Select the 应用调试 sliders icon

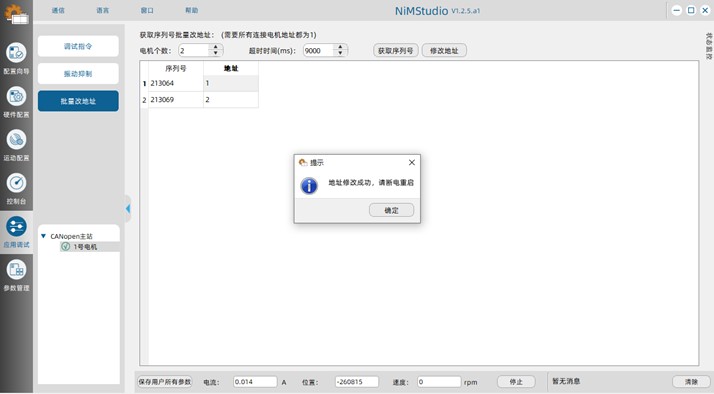[16, 226]
